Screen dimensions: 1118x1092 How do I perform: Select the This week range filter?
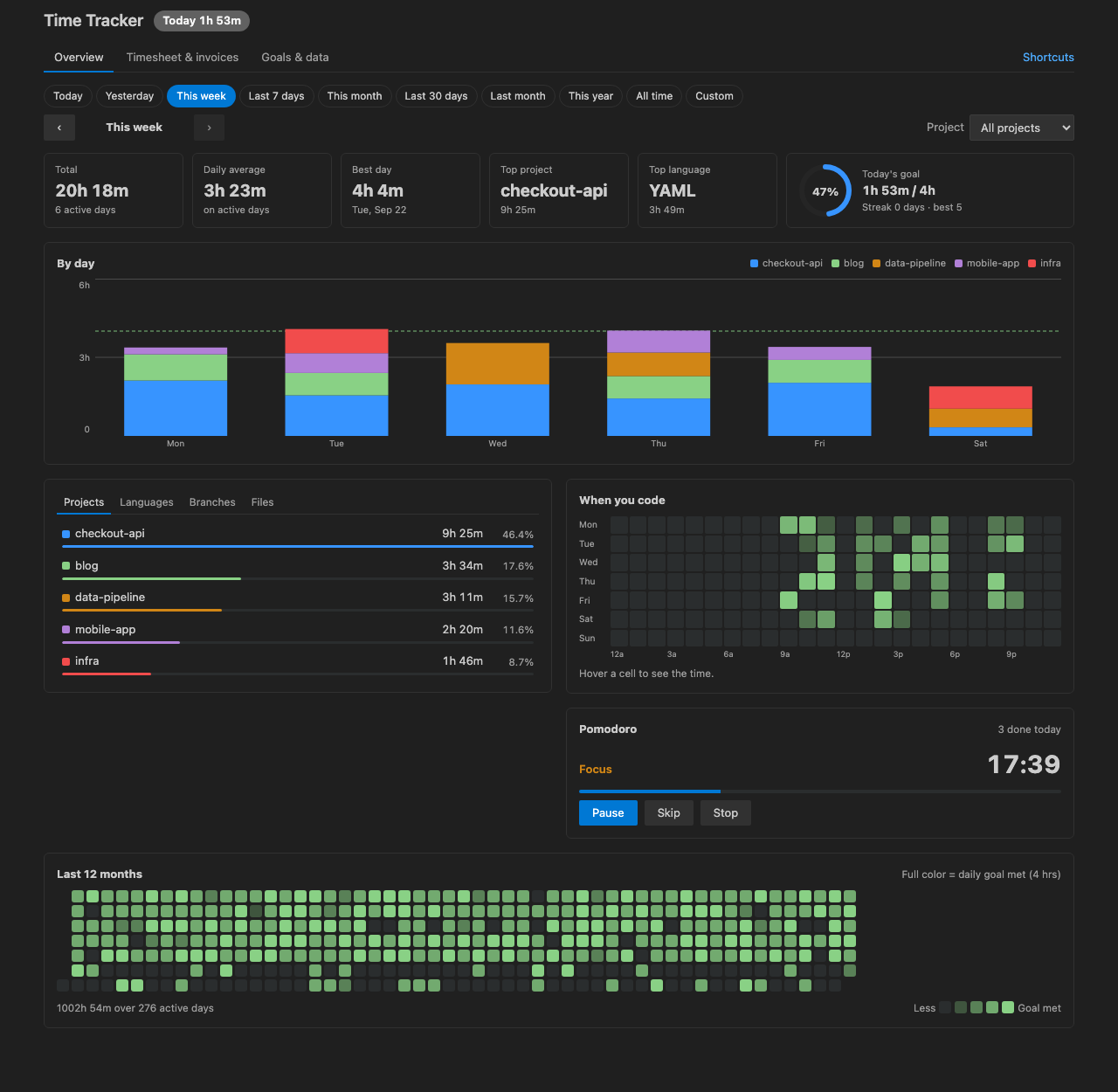[201, 96]
